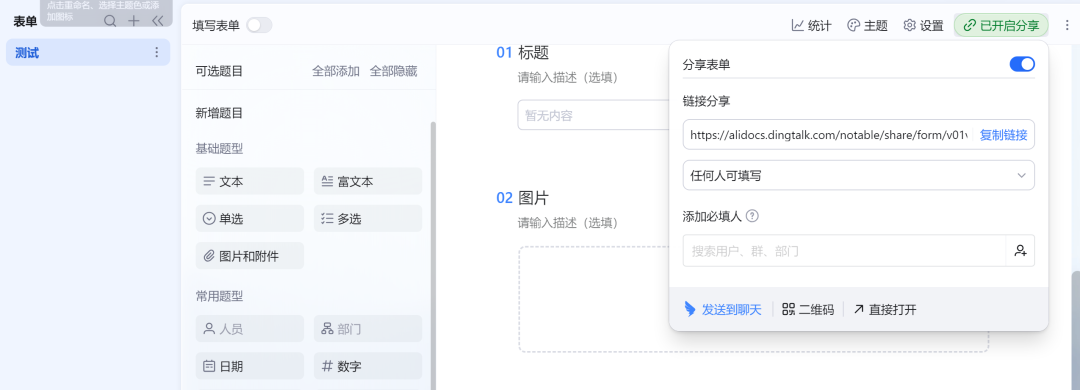Screen dimensions: 1080x390
Task: Click 直接打开 to open the form directly
Action: [x=885, y=309]
